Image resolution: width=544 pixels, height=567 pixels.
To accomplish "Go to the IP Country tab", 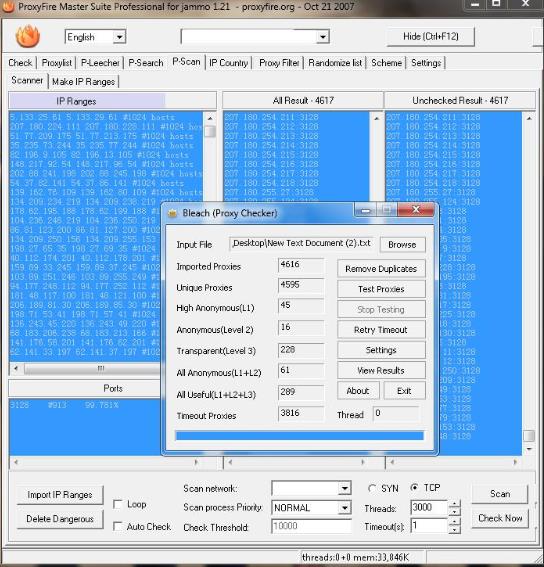I will 229,63.
